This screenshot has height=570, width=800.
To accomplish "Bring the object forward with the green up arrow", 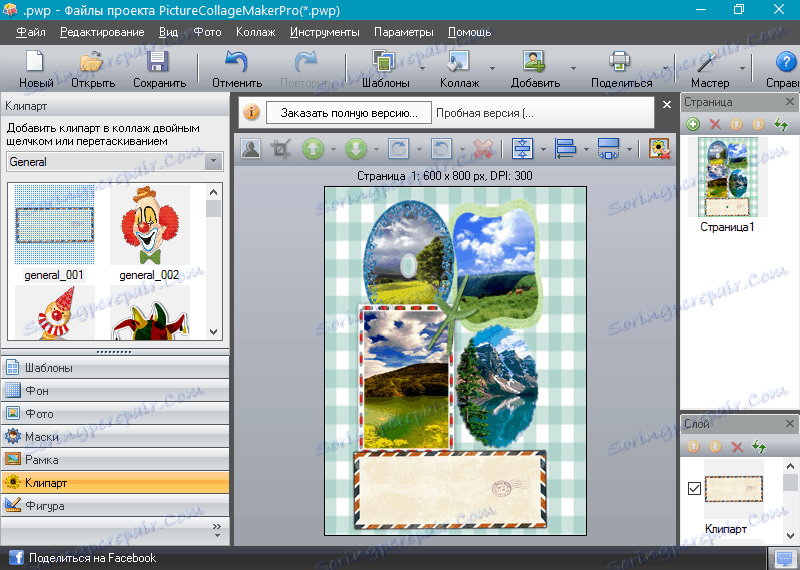I will (x=313, y=149).
